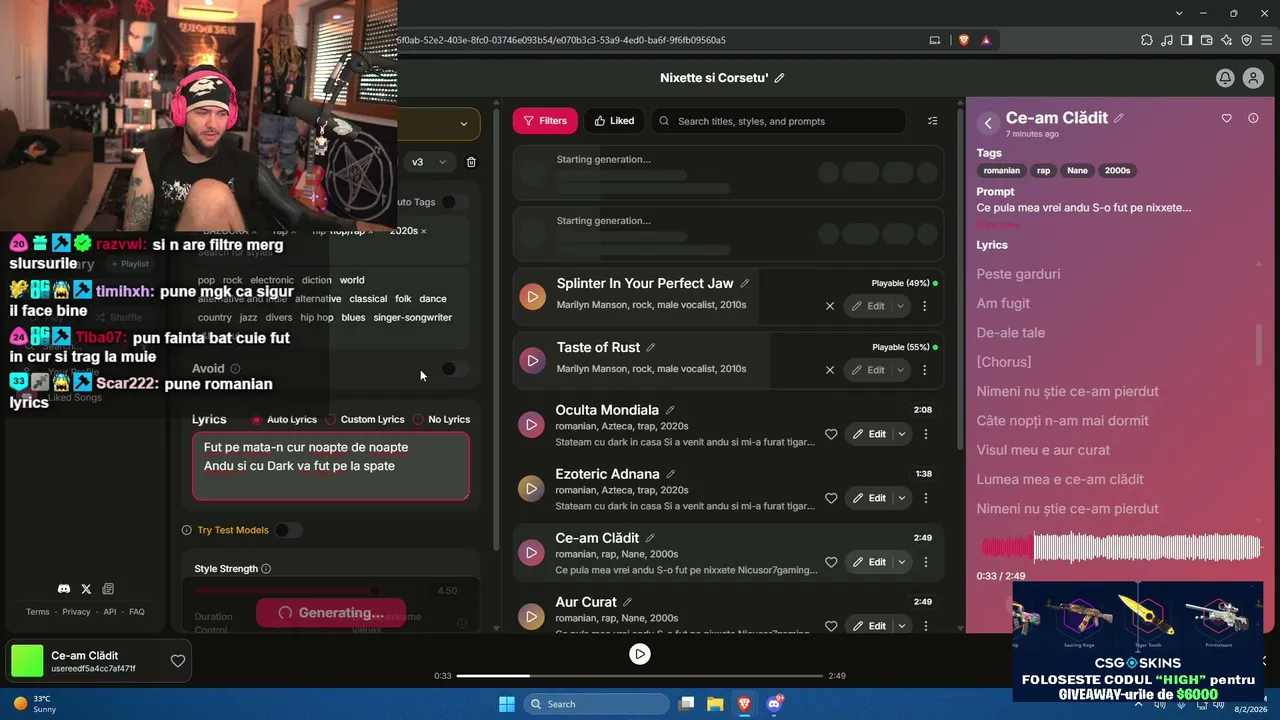Like the song Ezoteric Adnana

tap(831, 498)
